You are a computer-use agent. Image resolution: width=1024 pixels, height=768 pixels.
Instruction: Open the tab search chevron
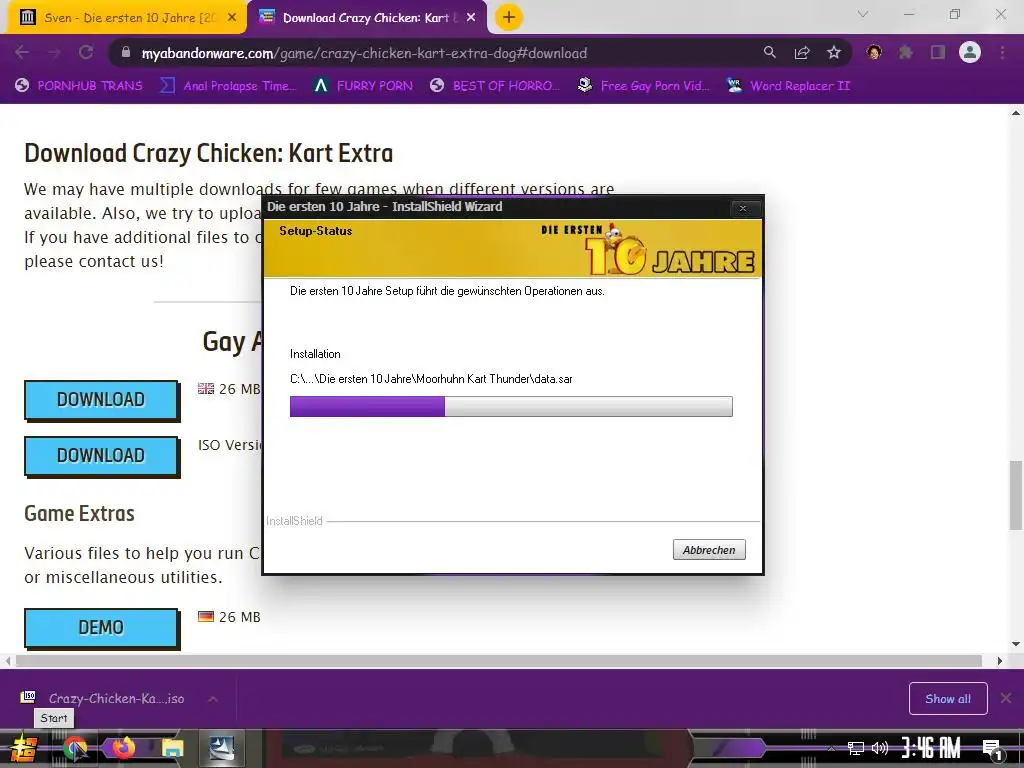(863, 14)
